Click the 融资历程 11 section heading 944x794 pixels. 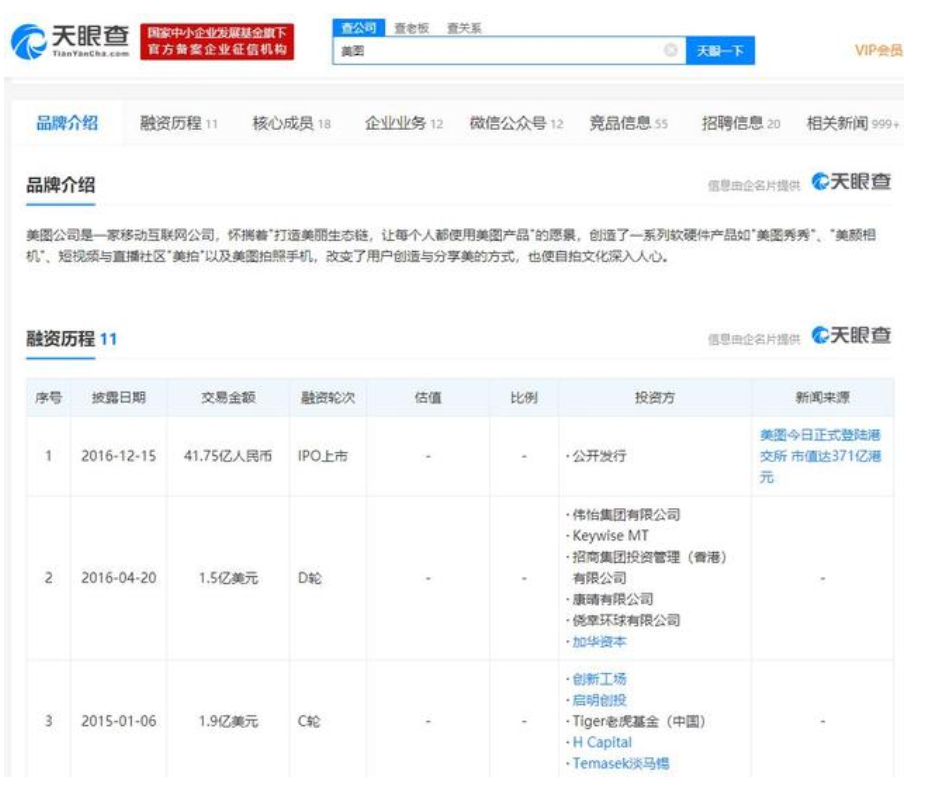(71, 338)
